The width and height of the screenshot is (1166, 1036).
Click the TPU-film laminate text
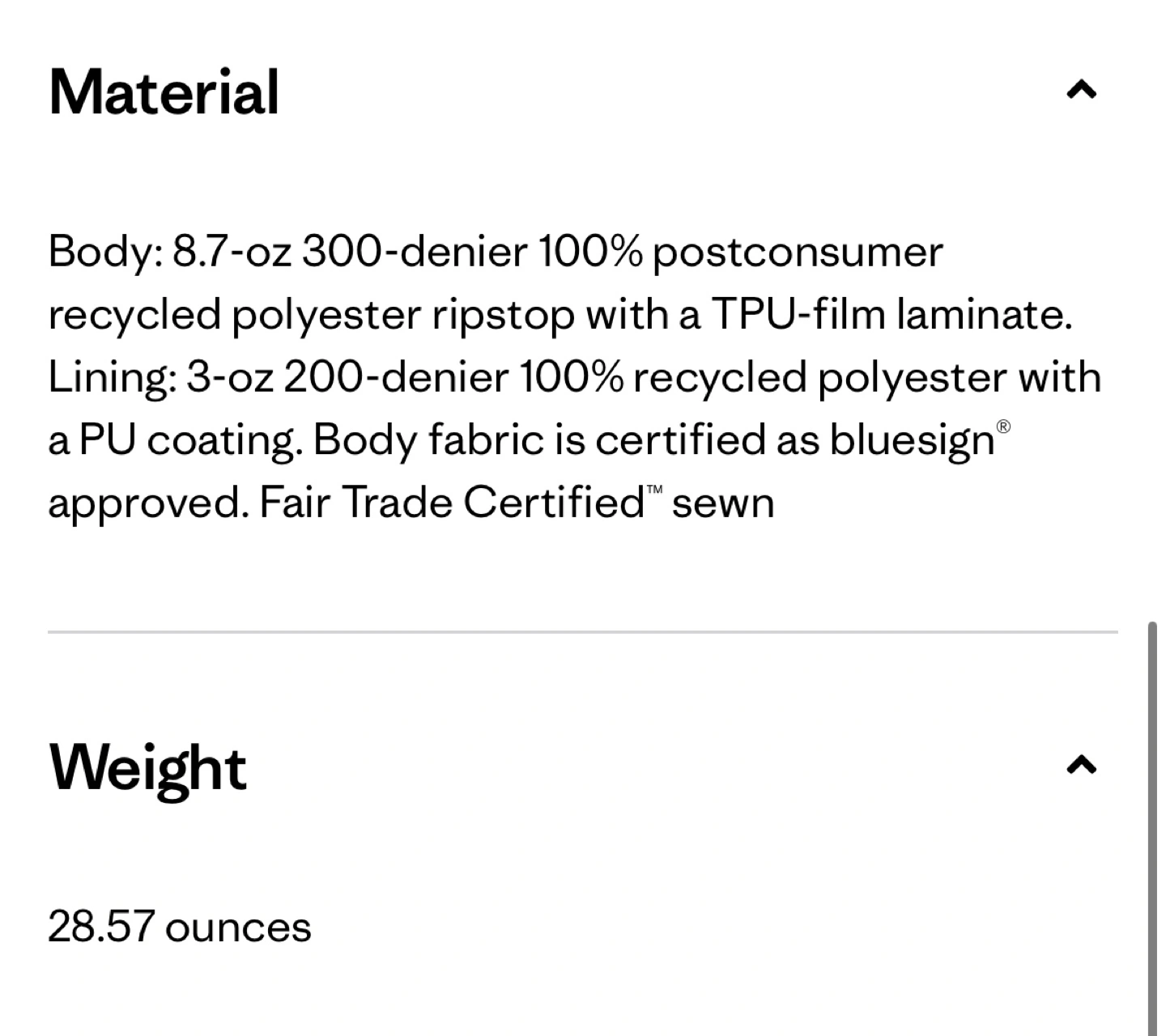coord(892,315)
